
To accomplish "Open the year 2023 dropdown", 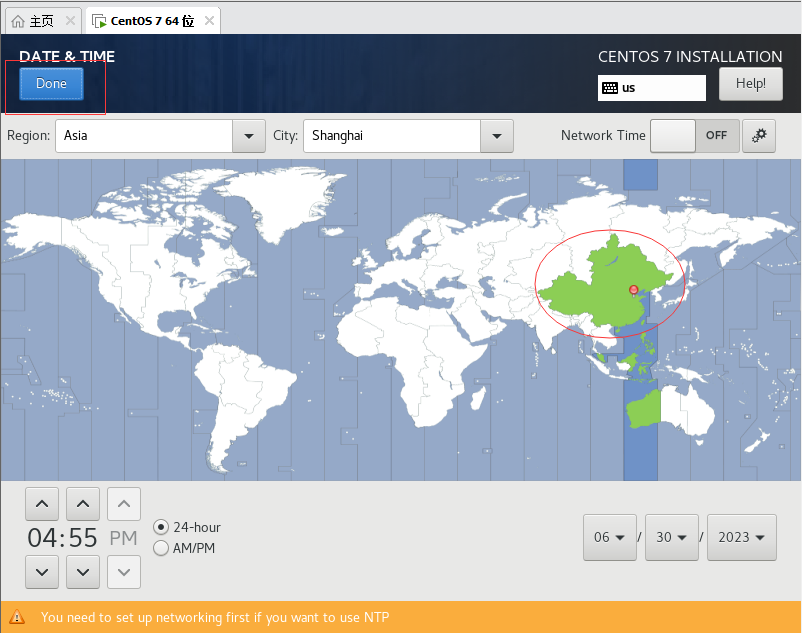I will pyautogui.click(x=742, y=537).
